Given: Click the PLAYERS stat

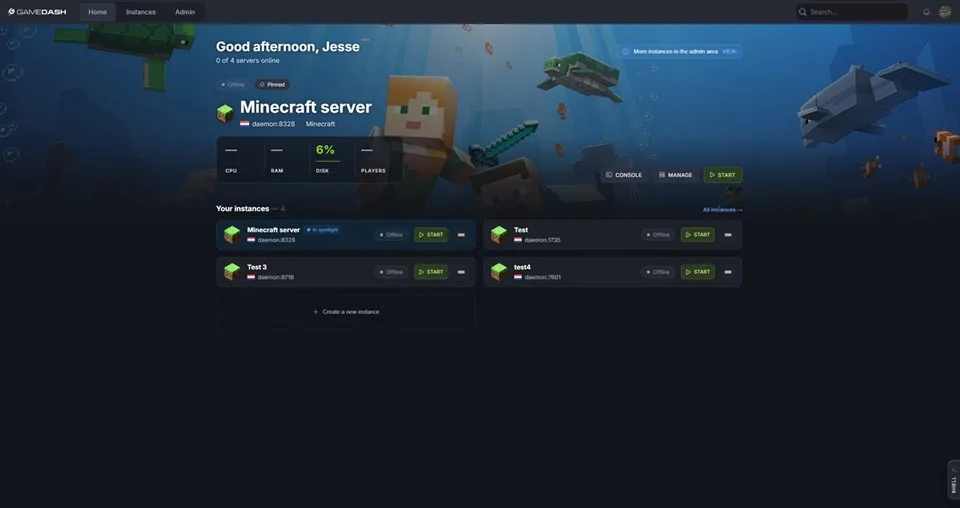Looking at the screenshot, I should (378, 159).
